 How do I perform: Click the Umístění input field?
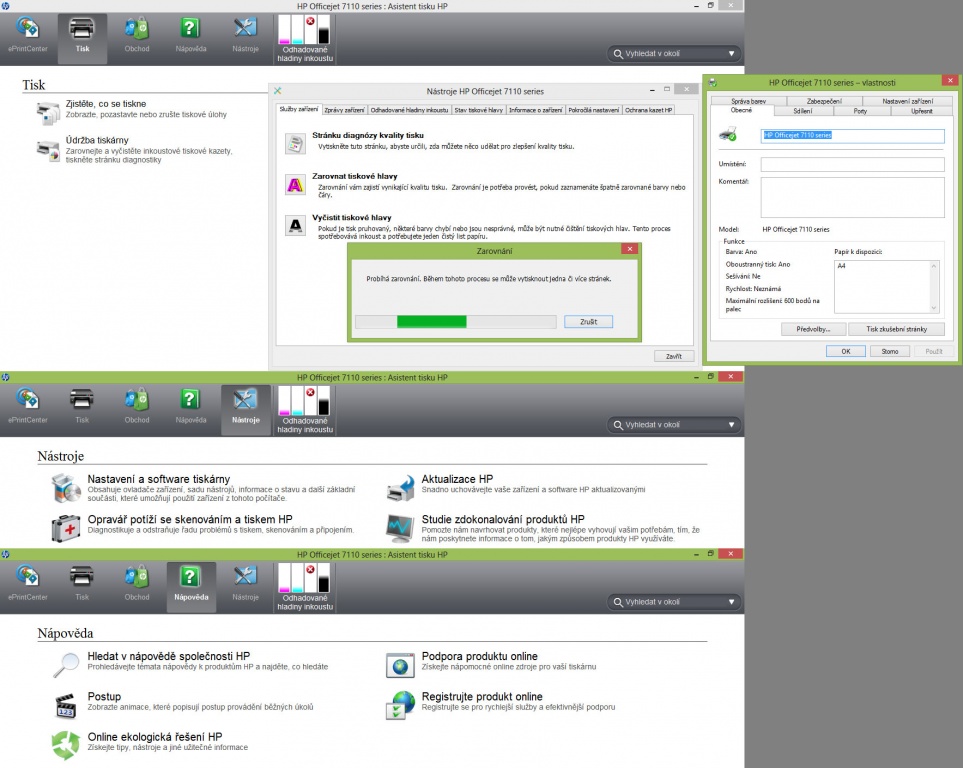852,164
